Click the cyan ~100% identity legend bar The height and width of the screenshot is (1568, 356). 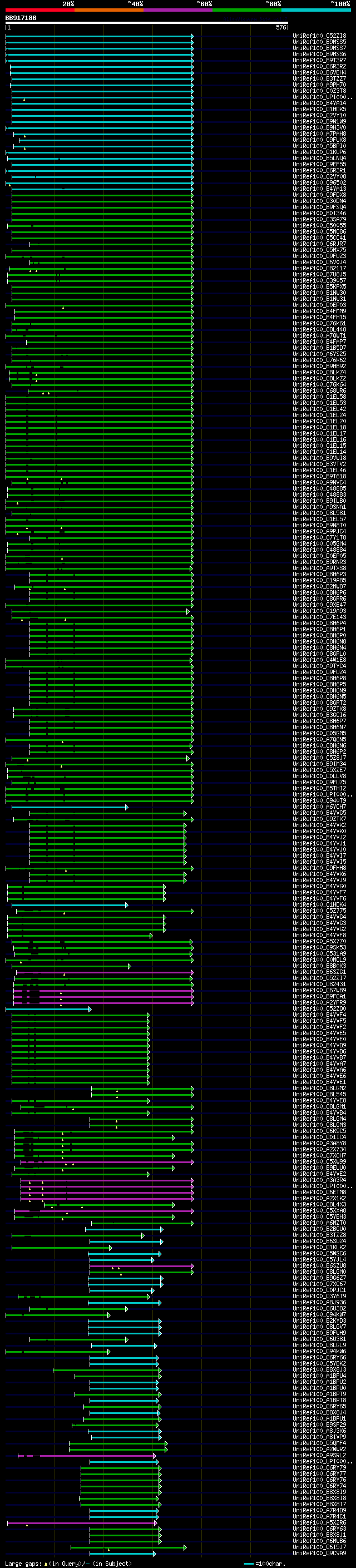(x=316, y=11)
